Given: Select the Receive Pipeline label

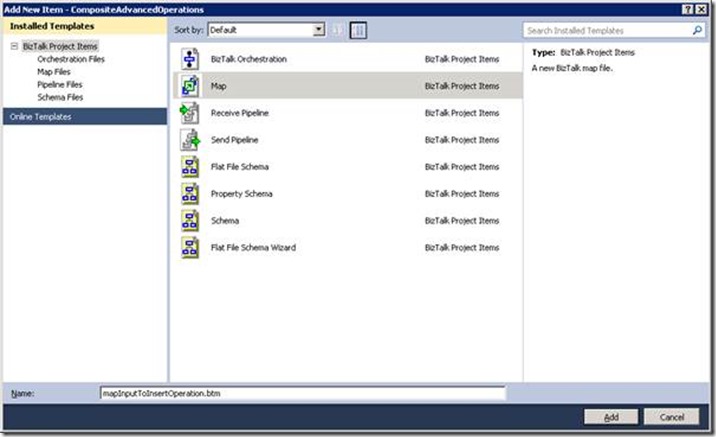Looking at the screenshot, I should 240,113.
